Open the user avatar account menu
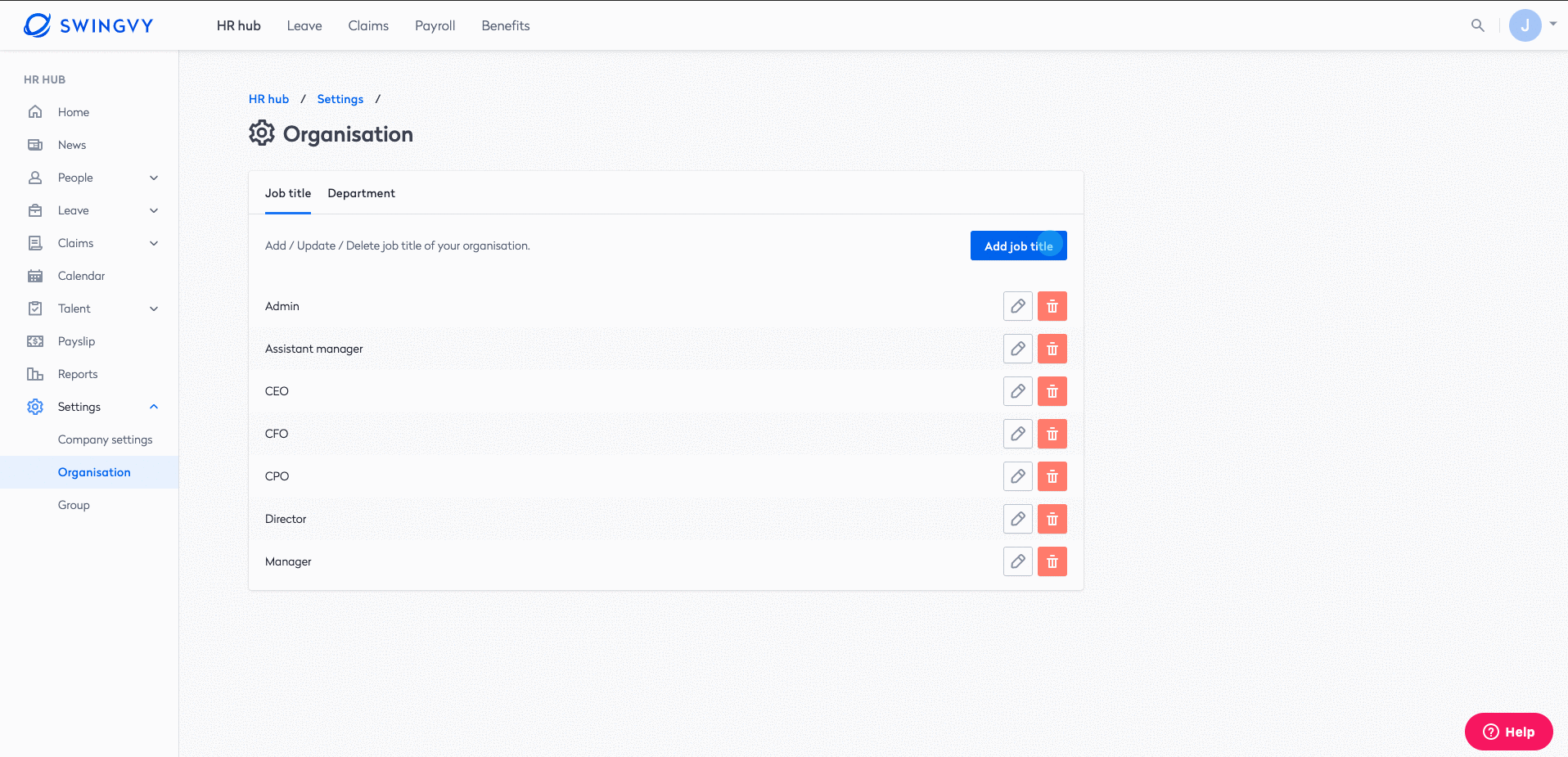 (x=1525, y=25)
